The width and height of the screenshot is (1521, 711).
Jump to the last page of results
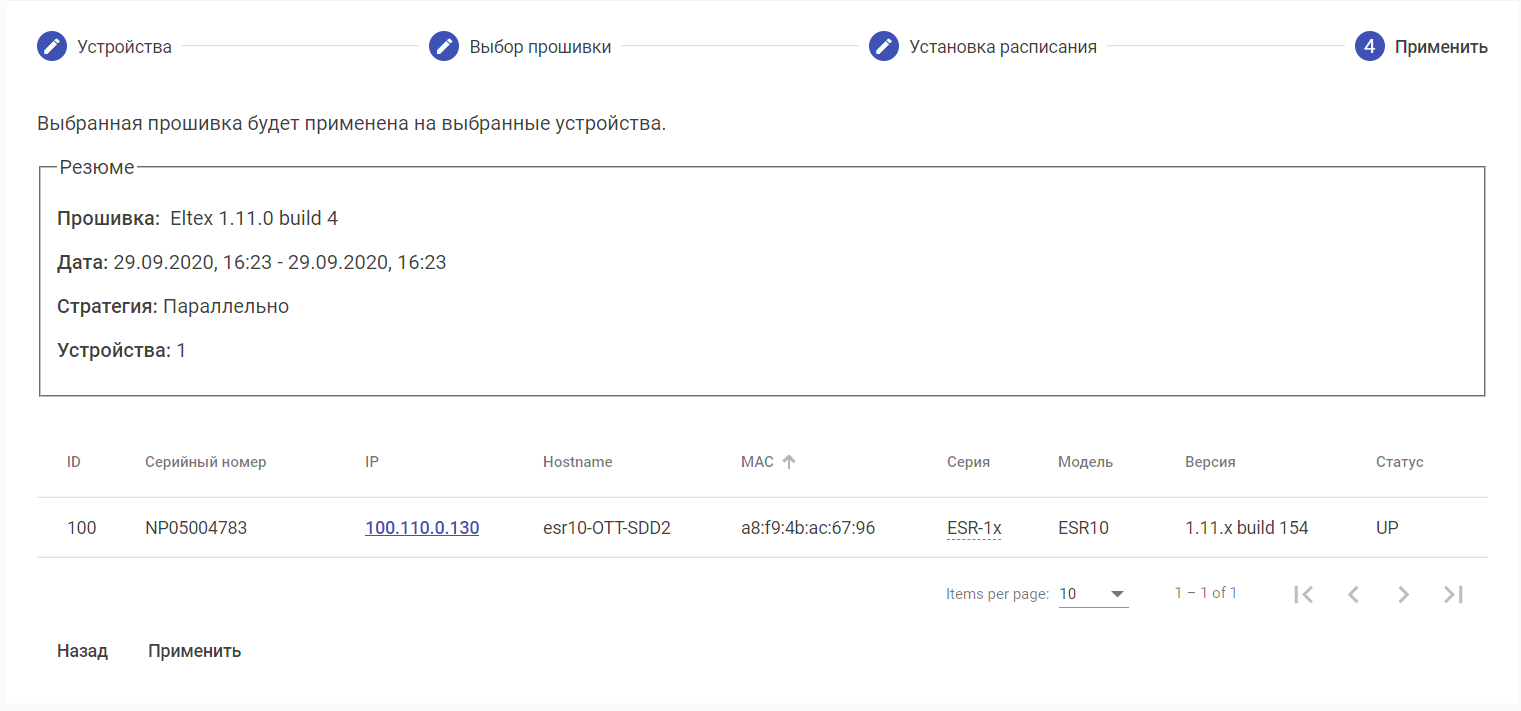point(1453,594)
